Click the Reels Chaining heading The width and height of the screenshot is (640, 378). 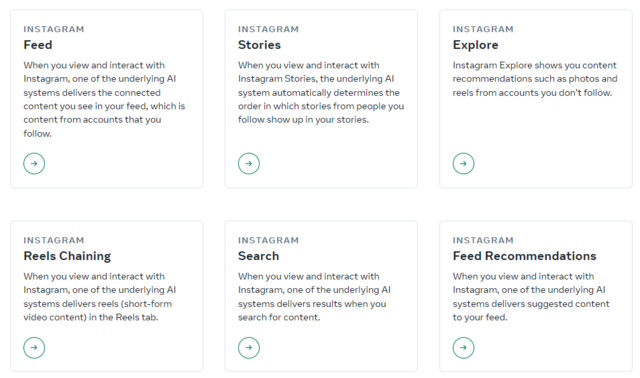(x=67, y=256)
